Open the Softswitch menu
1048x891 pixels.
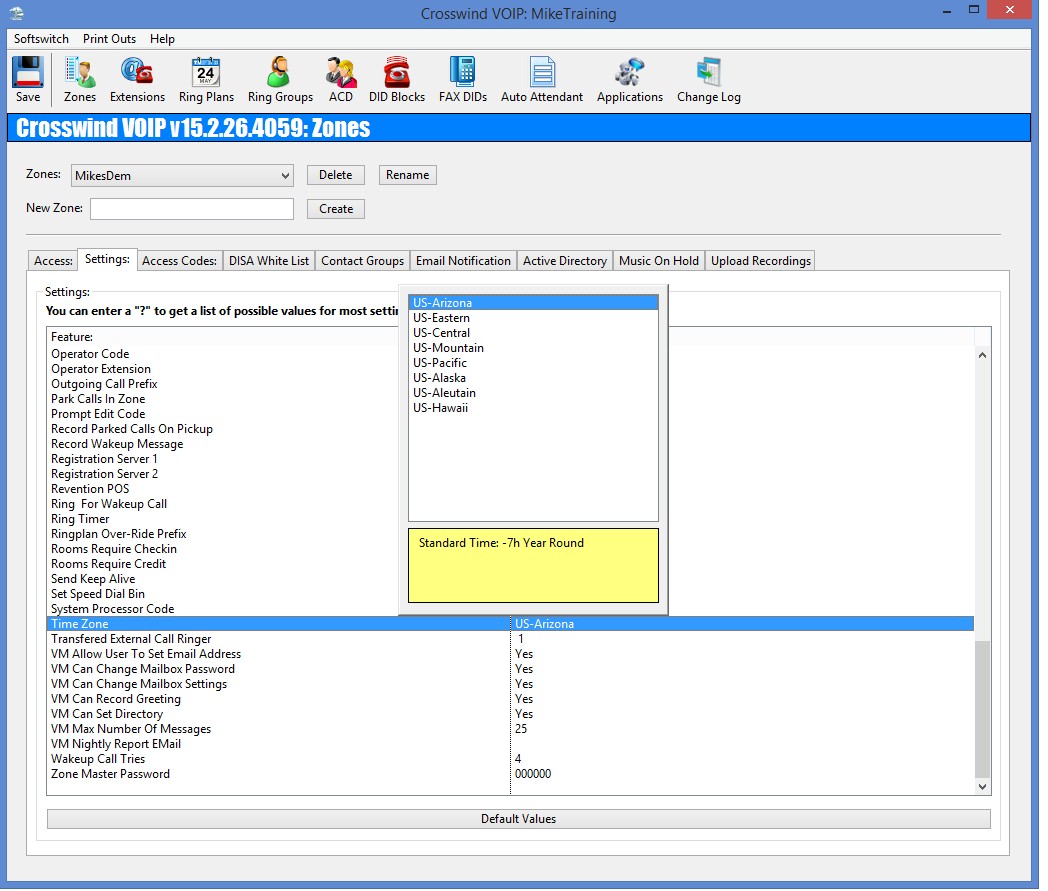click(x=41, y=39)
